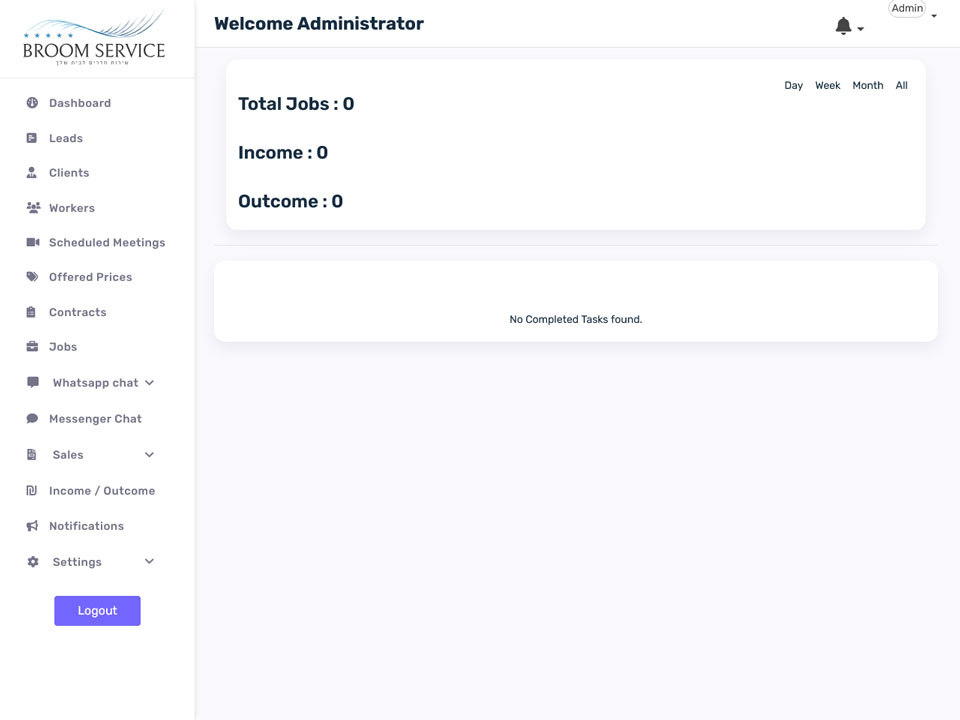Viewport: 960px width, 720px height.
Task: Expand the Whatsapp chat chevron
Action: point(149,383)
